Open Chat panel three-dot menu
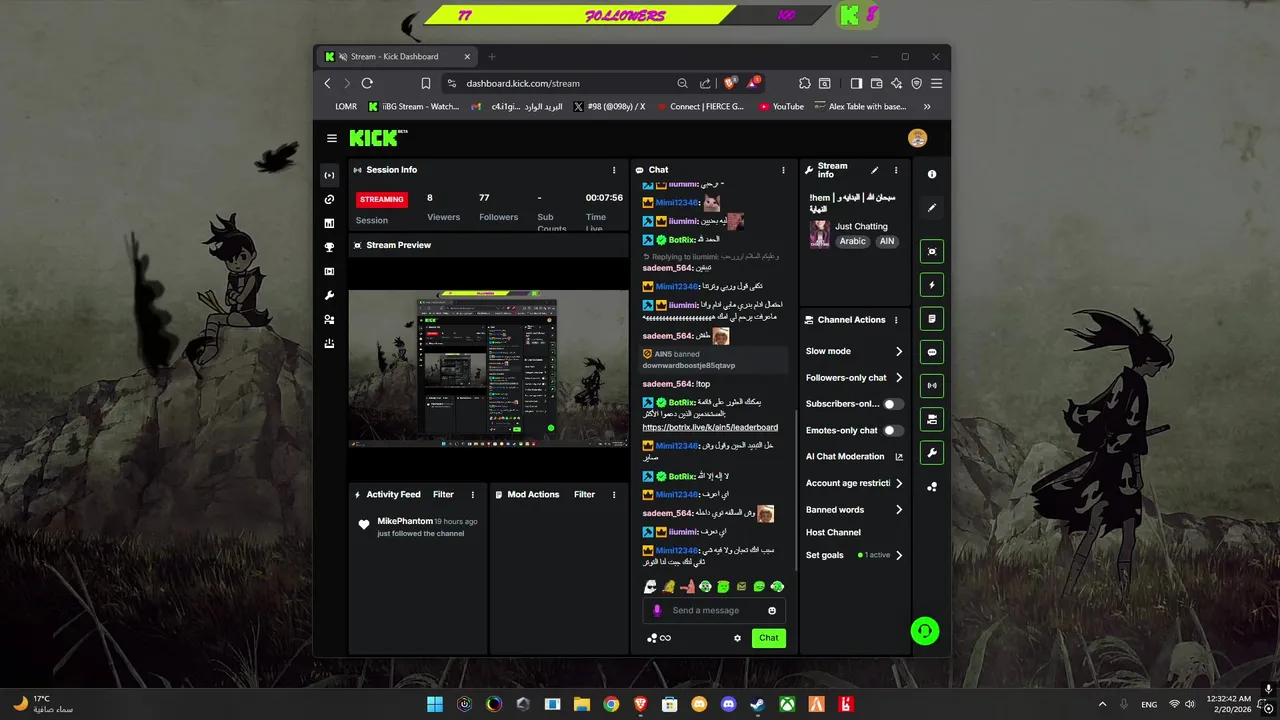The height and width of the screenshot is (720, 1280). (x=783, y=170)
